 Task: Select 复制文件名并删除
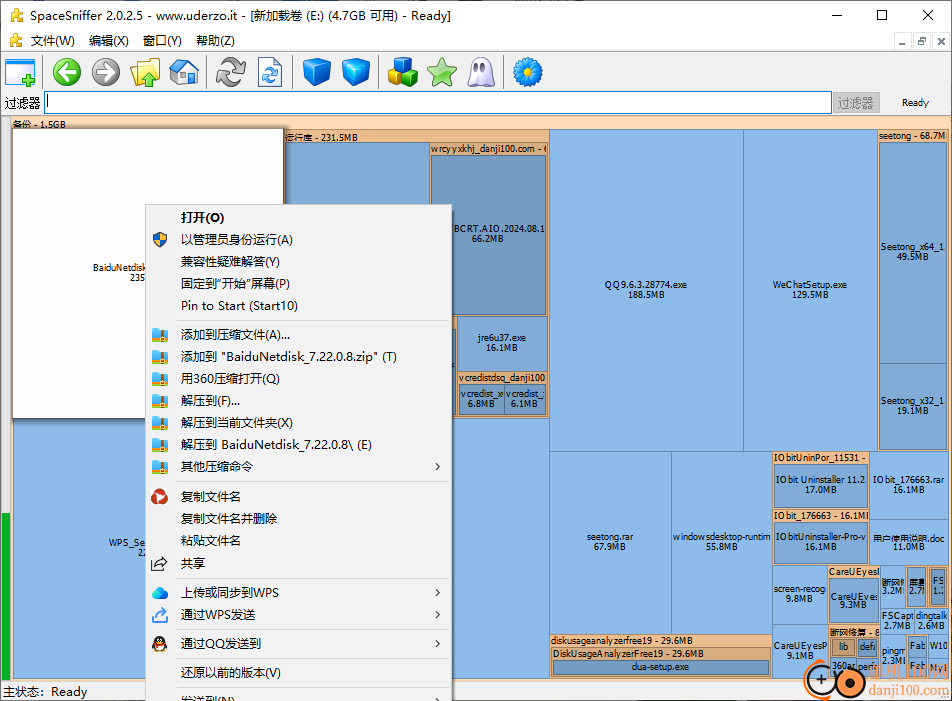[299, 518]
